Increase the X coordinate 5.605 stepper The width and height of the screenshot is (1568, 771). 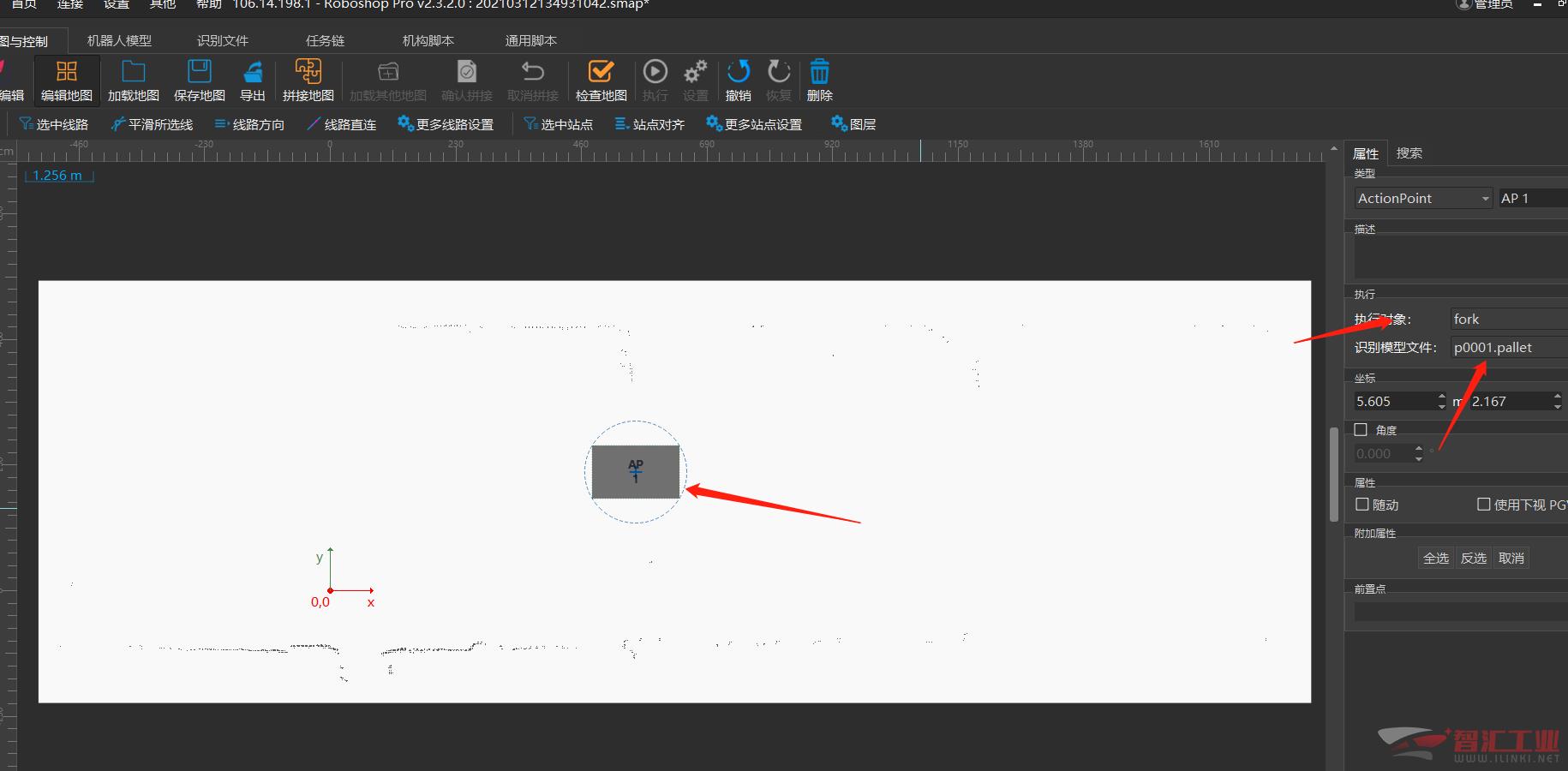(x=1442, y=397)
